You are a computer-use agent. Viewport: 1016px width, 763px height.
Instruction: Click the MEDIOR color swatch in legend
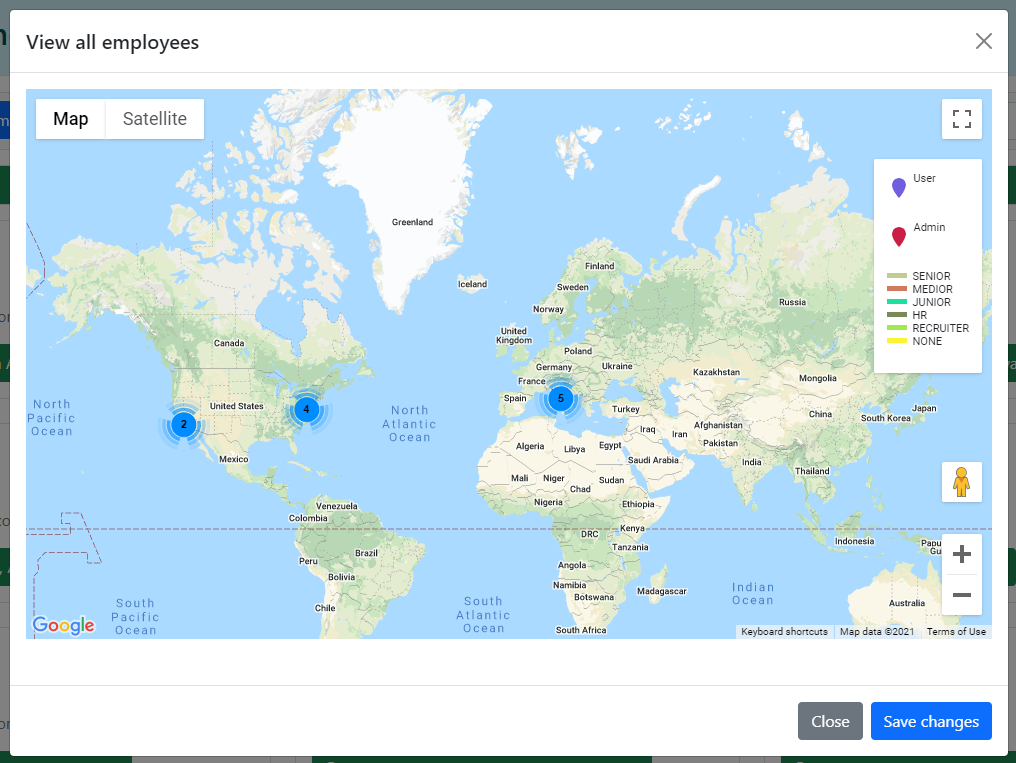pyautogui.click(x=897, y=289)
